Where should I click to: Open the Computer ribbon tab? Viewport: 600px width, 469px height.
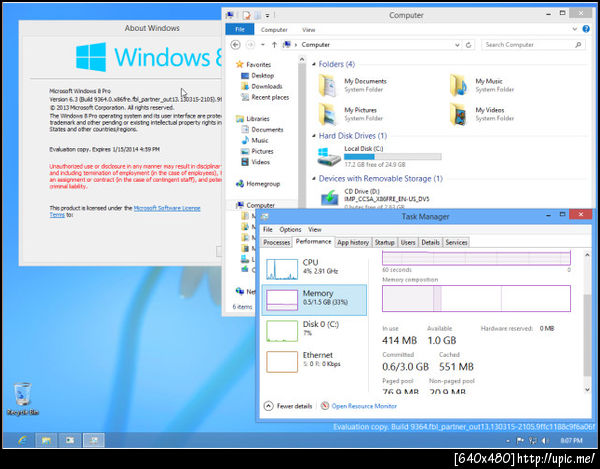(274, 29)
